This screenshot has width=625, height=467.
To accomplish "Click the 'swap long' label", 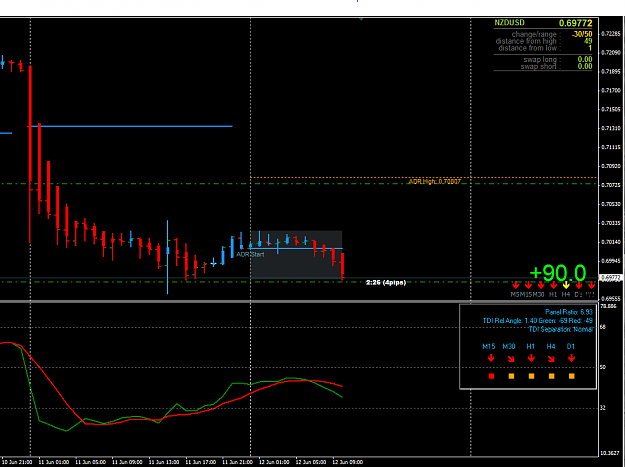I will click(x=542, y=60).
